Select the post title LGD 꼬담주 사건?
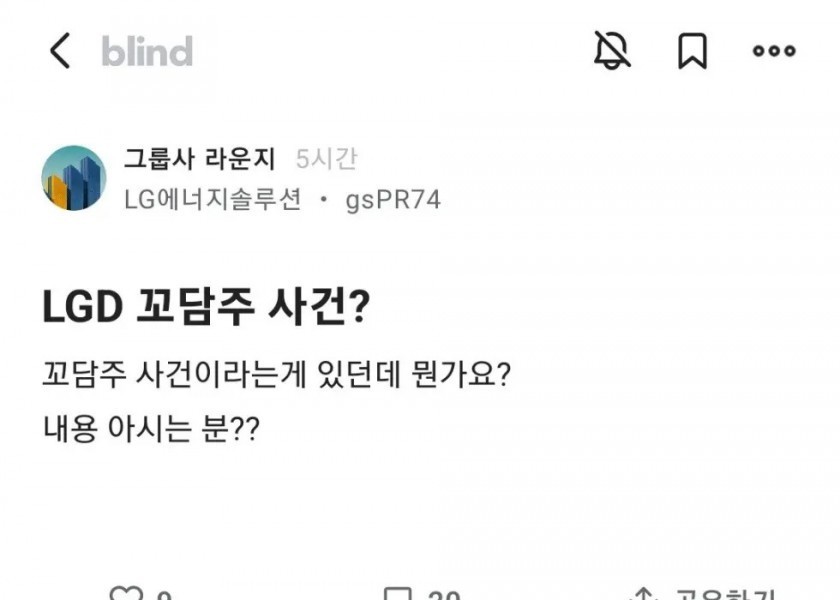This screenshot has width=840, height=600. point(206,308)
